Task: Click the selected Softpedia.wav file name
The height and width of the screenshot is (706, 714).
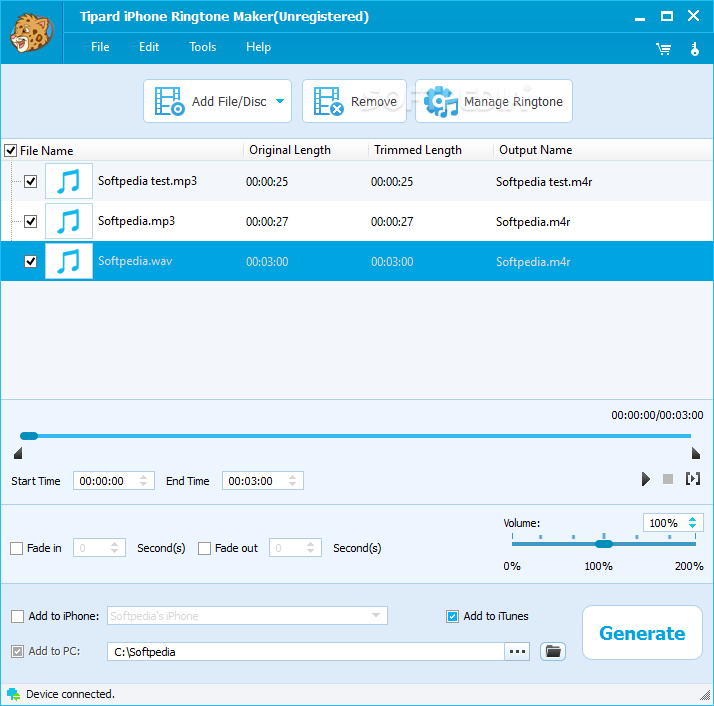Action: pos(135,261)
